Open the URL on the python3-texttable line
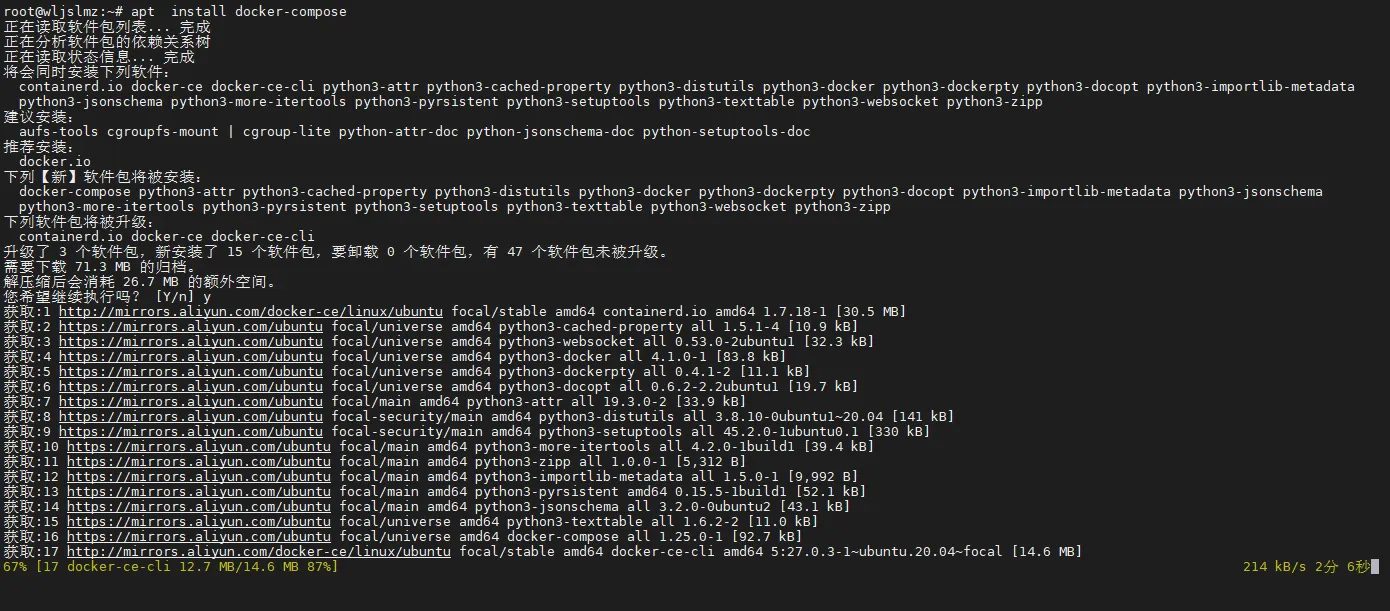This screenshot has height=611, width=1390. [x=198, y=522]
